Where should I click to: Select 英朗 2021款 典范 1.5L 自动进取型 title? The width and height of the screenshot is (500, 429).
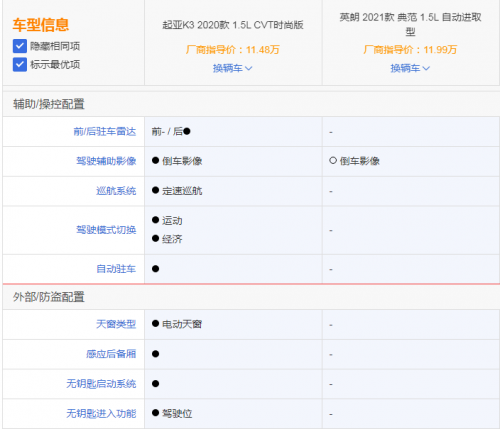coord(410,24)
